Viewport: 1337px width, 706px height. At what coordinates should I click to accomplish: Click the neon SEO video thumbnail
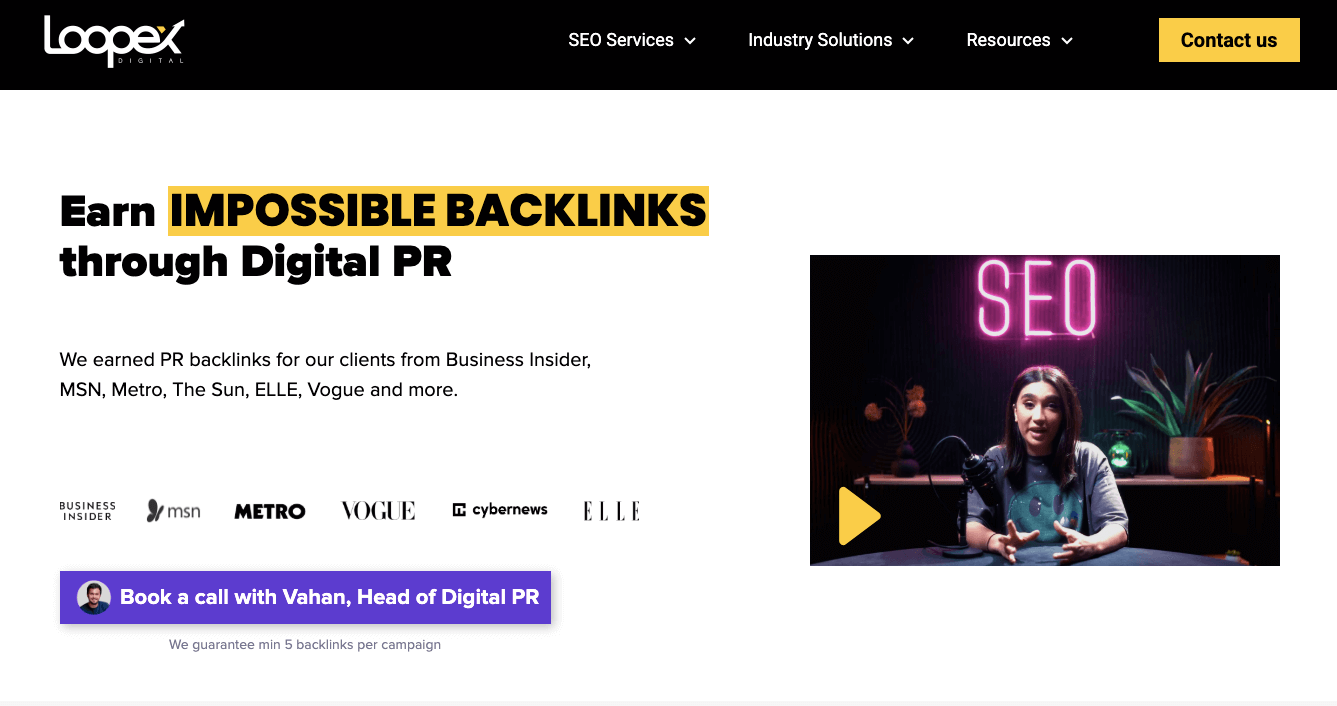pyautogui.click(x=1045, y=410)
